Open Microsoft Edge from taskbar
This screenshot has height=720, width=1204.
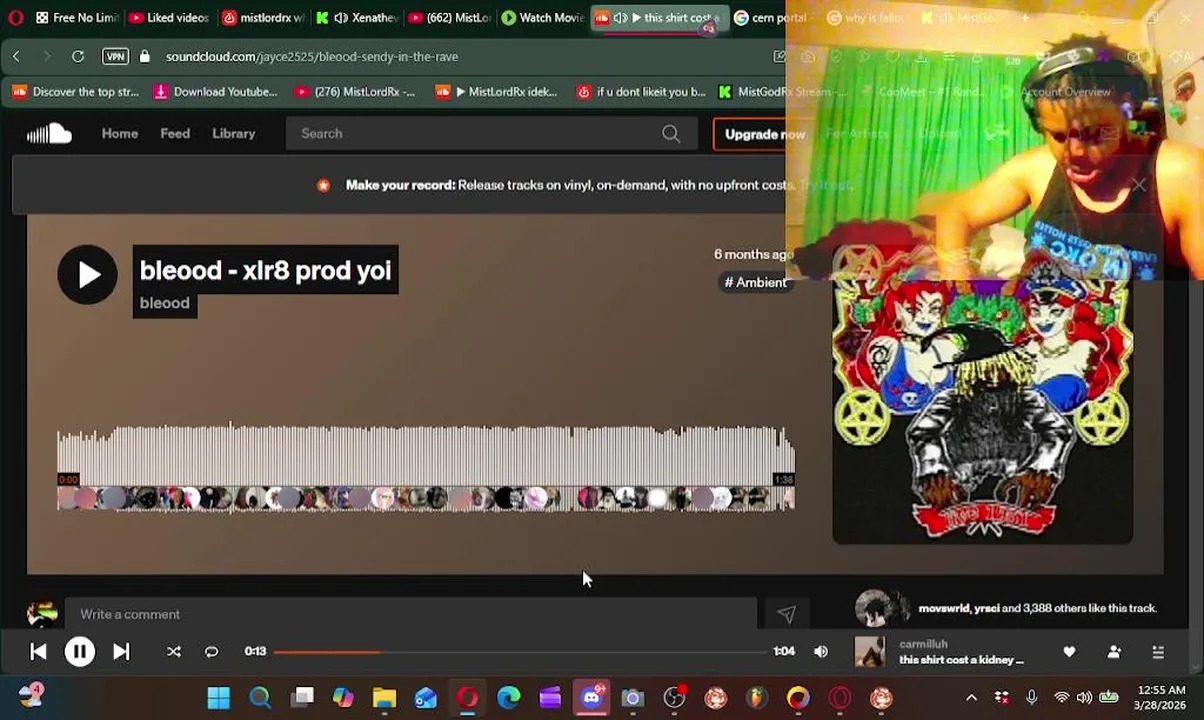click(x=509, y=697)
